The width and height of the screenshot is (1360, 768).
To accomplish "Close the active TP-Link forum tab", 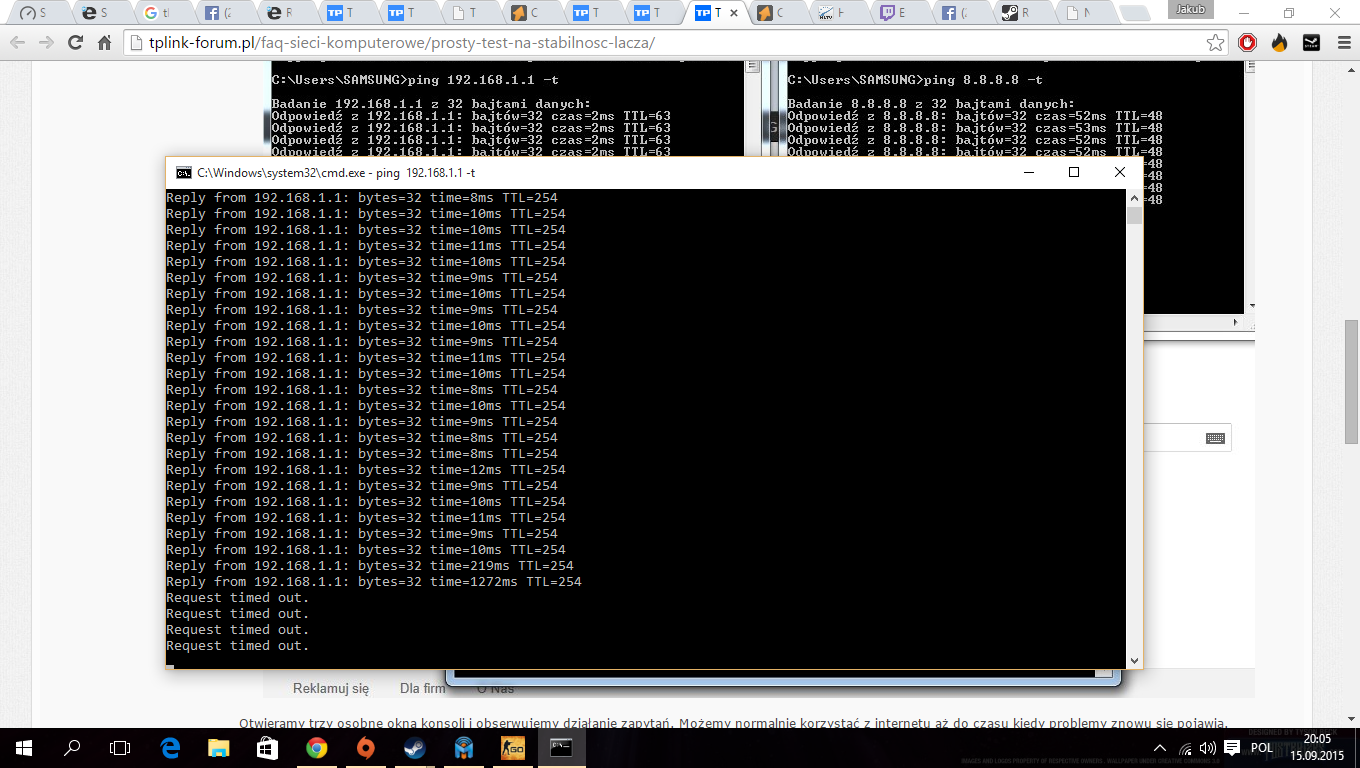I will 735,14.
